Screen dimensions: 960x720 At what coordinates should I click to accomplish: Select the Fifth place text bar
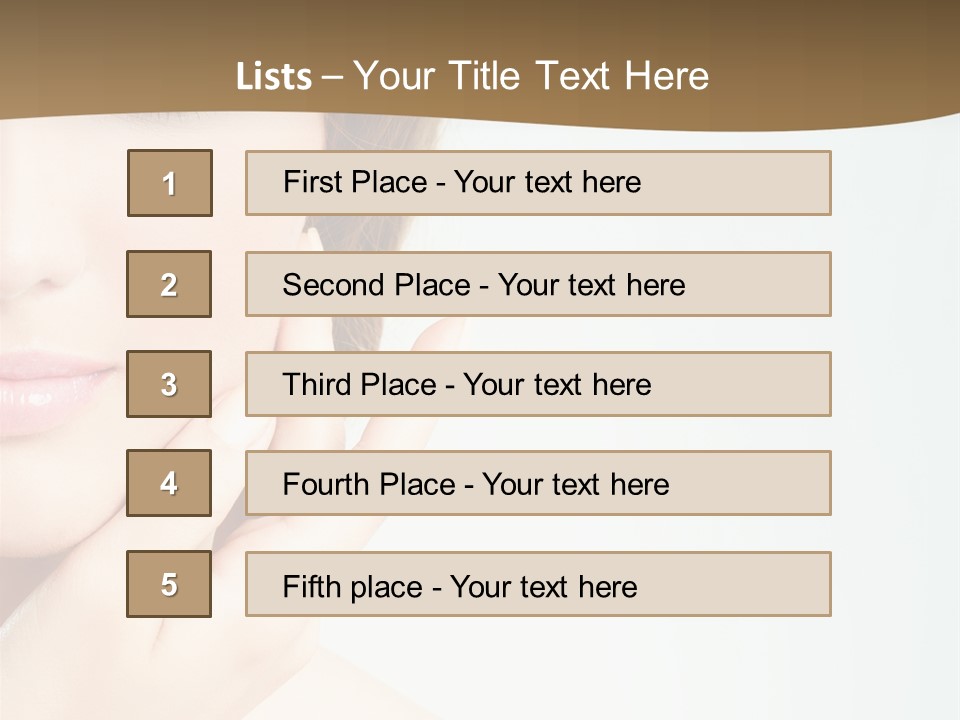538,584
